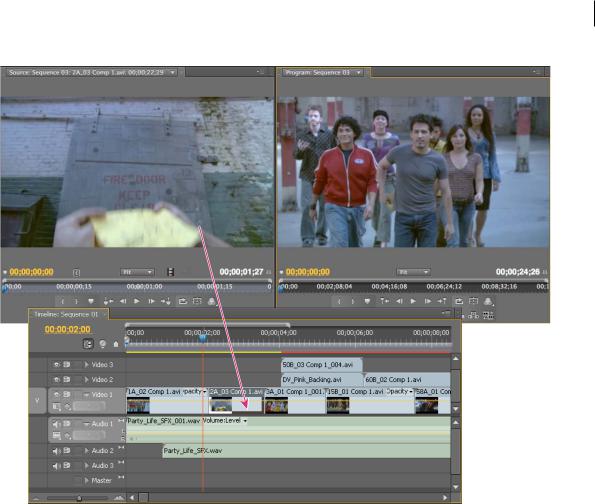Set unnumbered marker in Program monitor

[367, 301]
